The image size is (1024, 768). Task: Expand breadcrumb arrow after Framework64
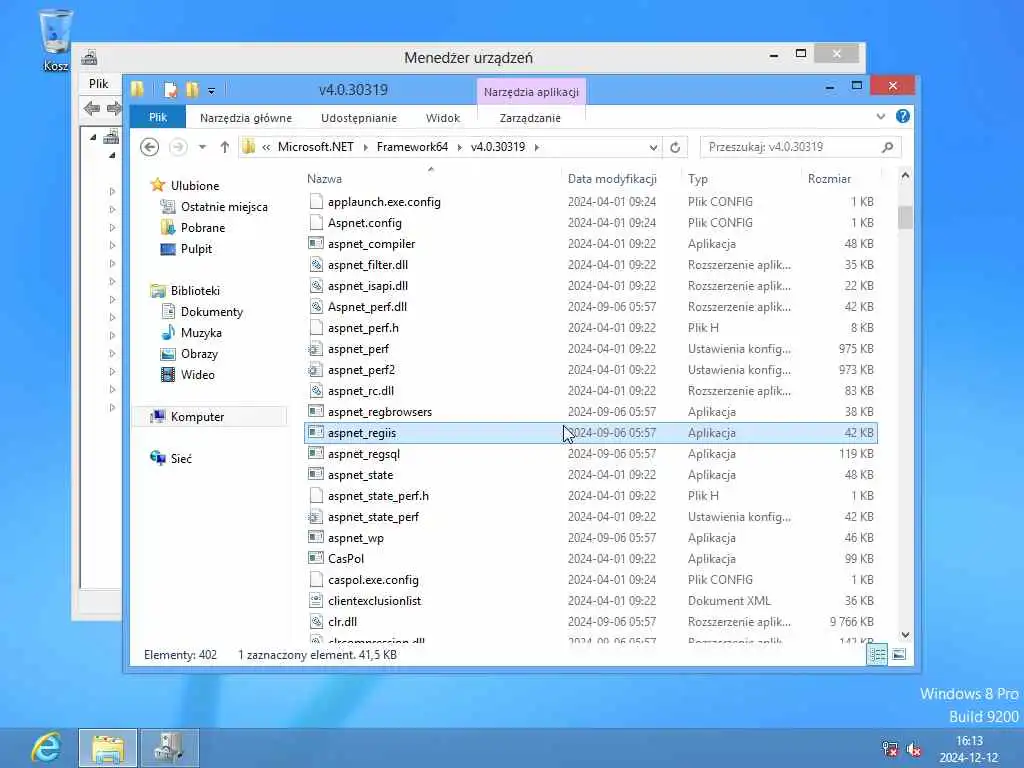(x=459, y=147)
